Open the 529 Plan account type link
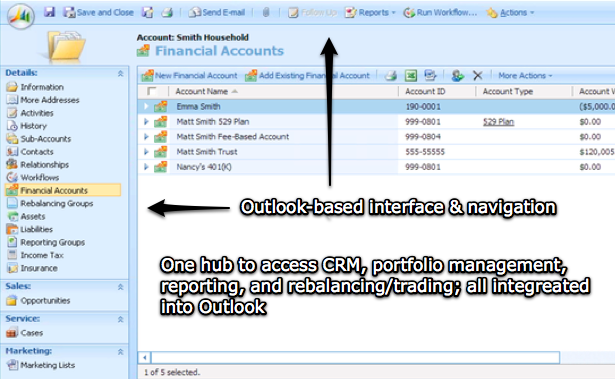The image size is (615, 379). coord(498,122)
